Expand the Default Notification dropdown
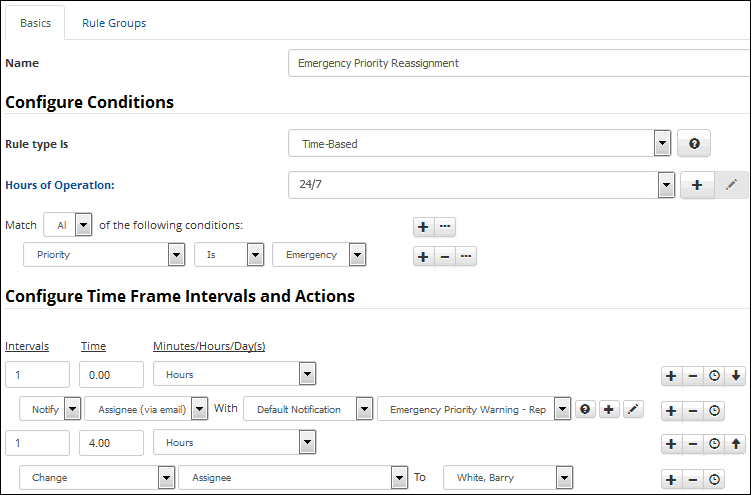This screenshot has height=495, width=751. click(x=307, y=409)
